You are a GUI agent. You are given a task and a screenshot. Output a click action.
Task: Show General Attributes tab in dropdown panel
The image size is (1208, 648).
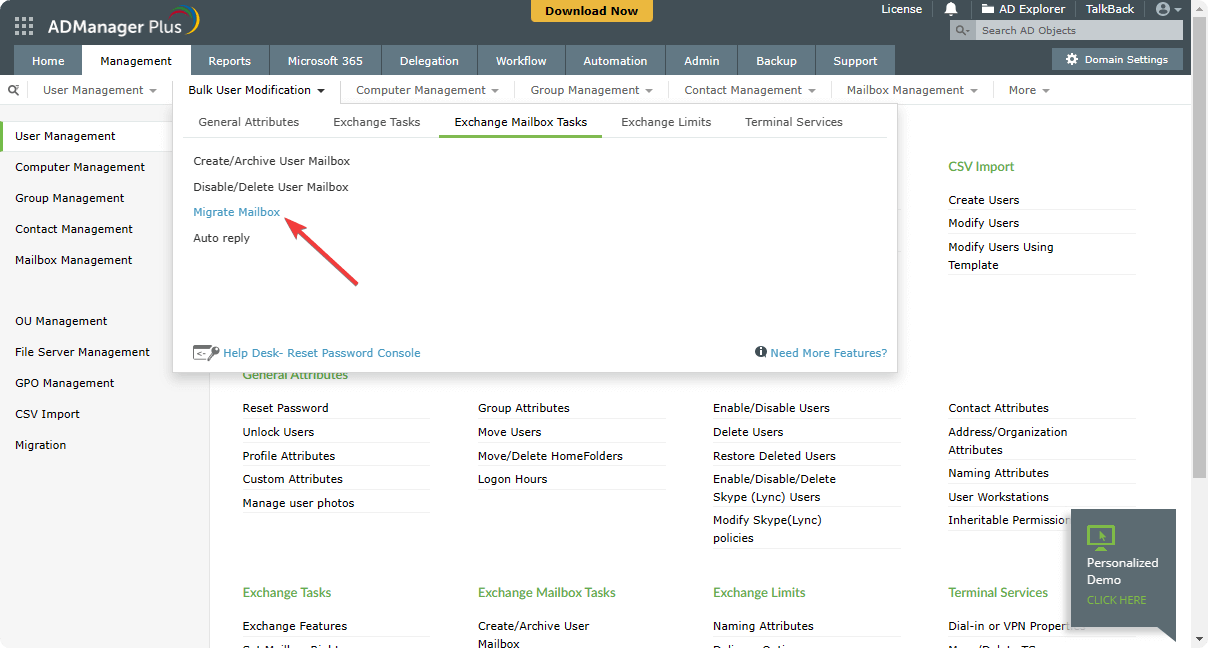pos(249,122)
